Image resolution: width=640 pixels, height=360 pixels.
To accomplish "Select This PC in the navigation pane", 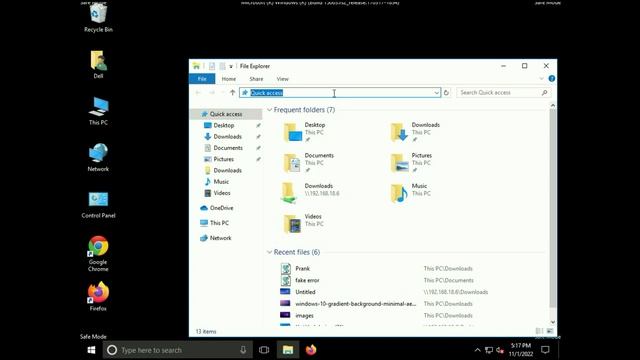I will coord(219,223).
